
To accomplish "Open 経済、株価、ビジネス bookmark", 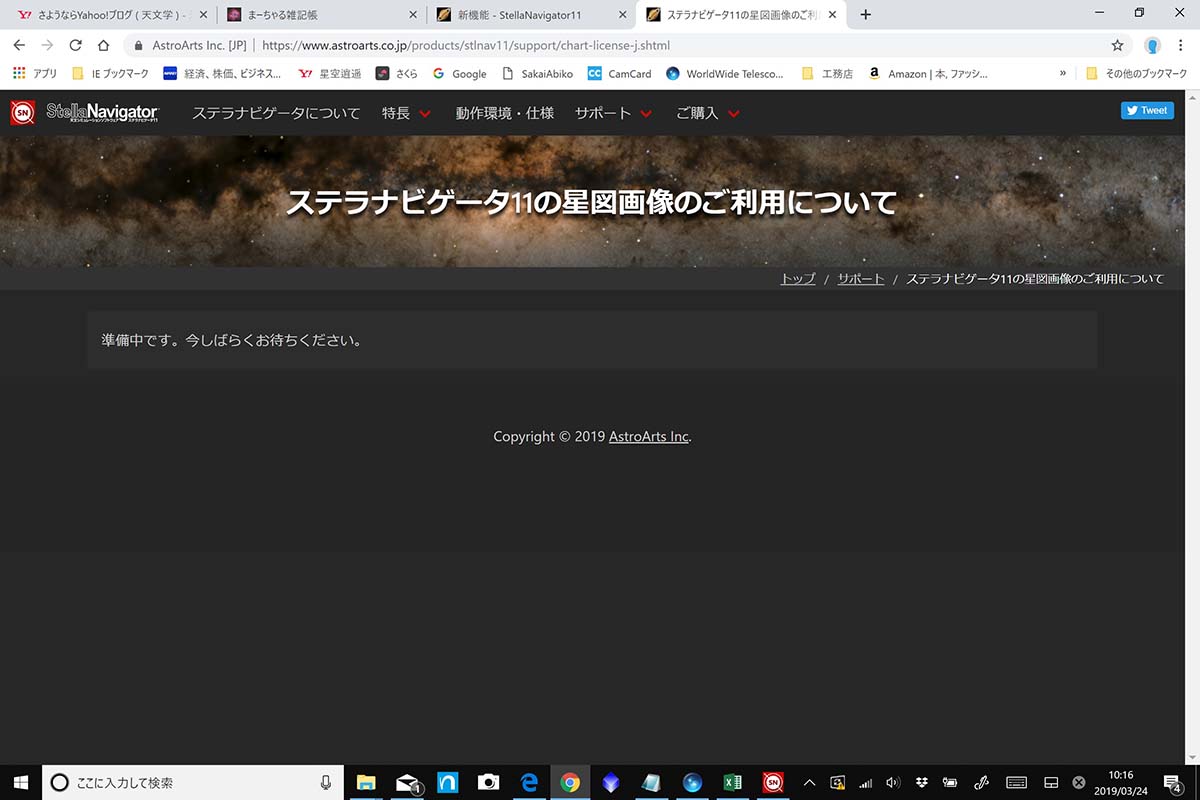I will tap(222, 73).
